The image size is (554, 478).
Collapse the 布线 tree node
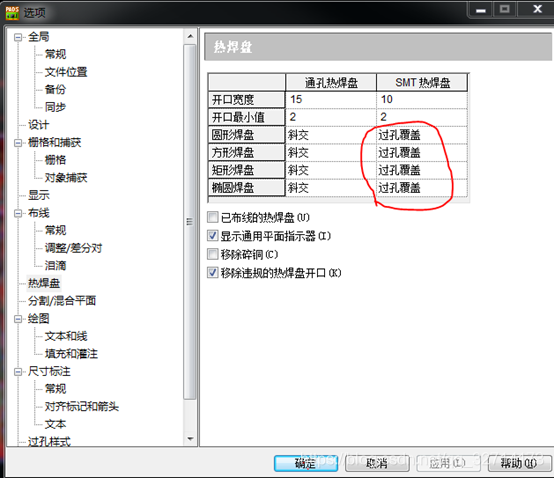(18, 213)
